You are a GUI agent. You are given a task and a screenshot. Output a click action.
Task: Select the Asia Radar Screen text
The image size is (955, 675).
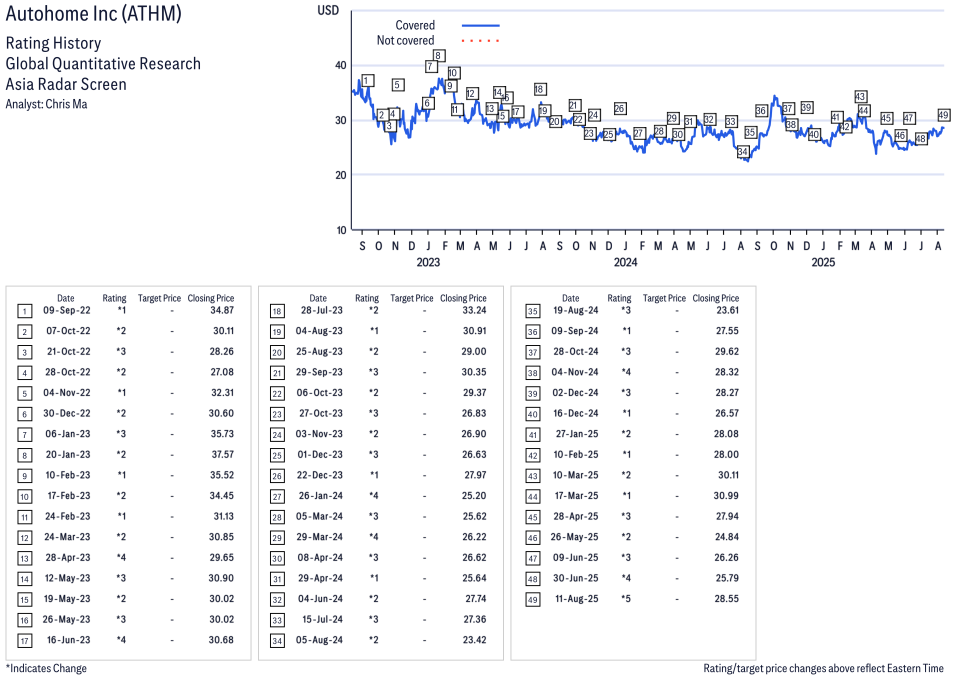pyautogui.click(x=66, y=84)
